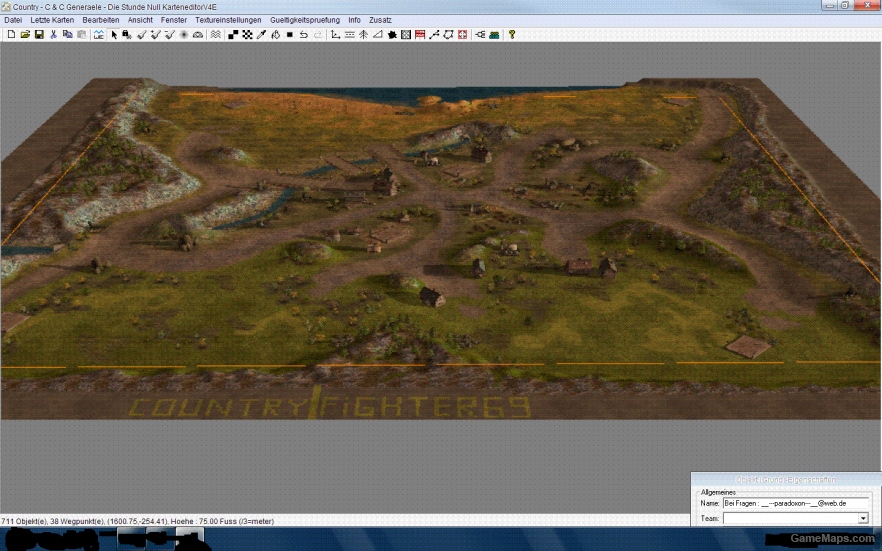
Task: Click the water waves tool icon
Action: point(215,35)
